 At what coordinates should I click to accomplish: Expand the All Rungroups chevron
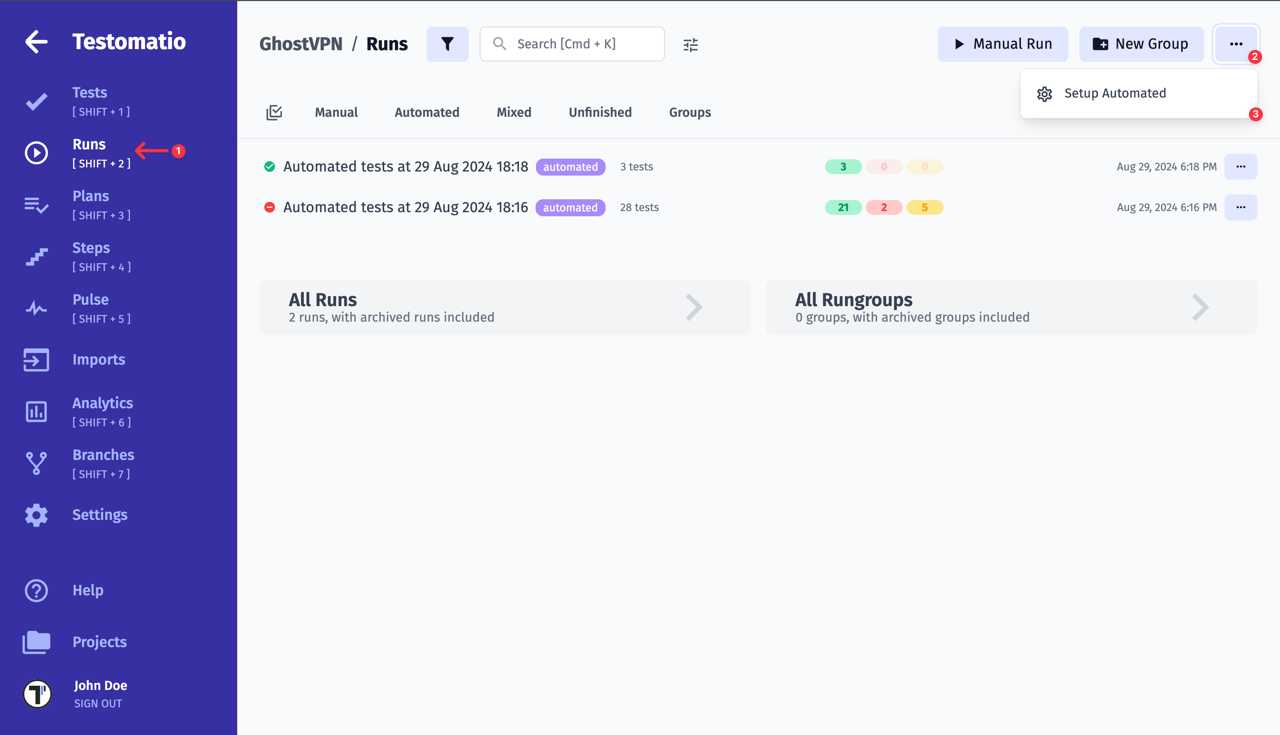1200,307
